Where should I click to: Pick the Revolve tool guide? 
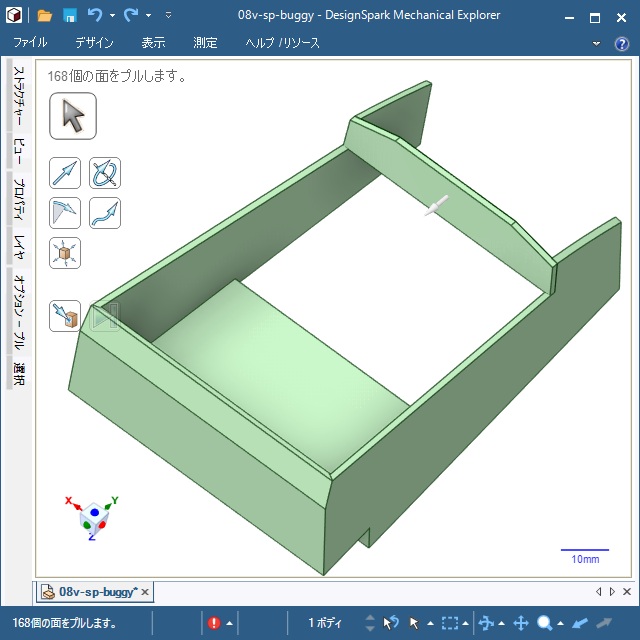tap(105, 174)
